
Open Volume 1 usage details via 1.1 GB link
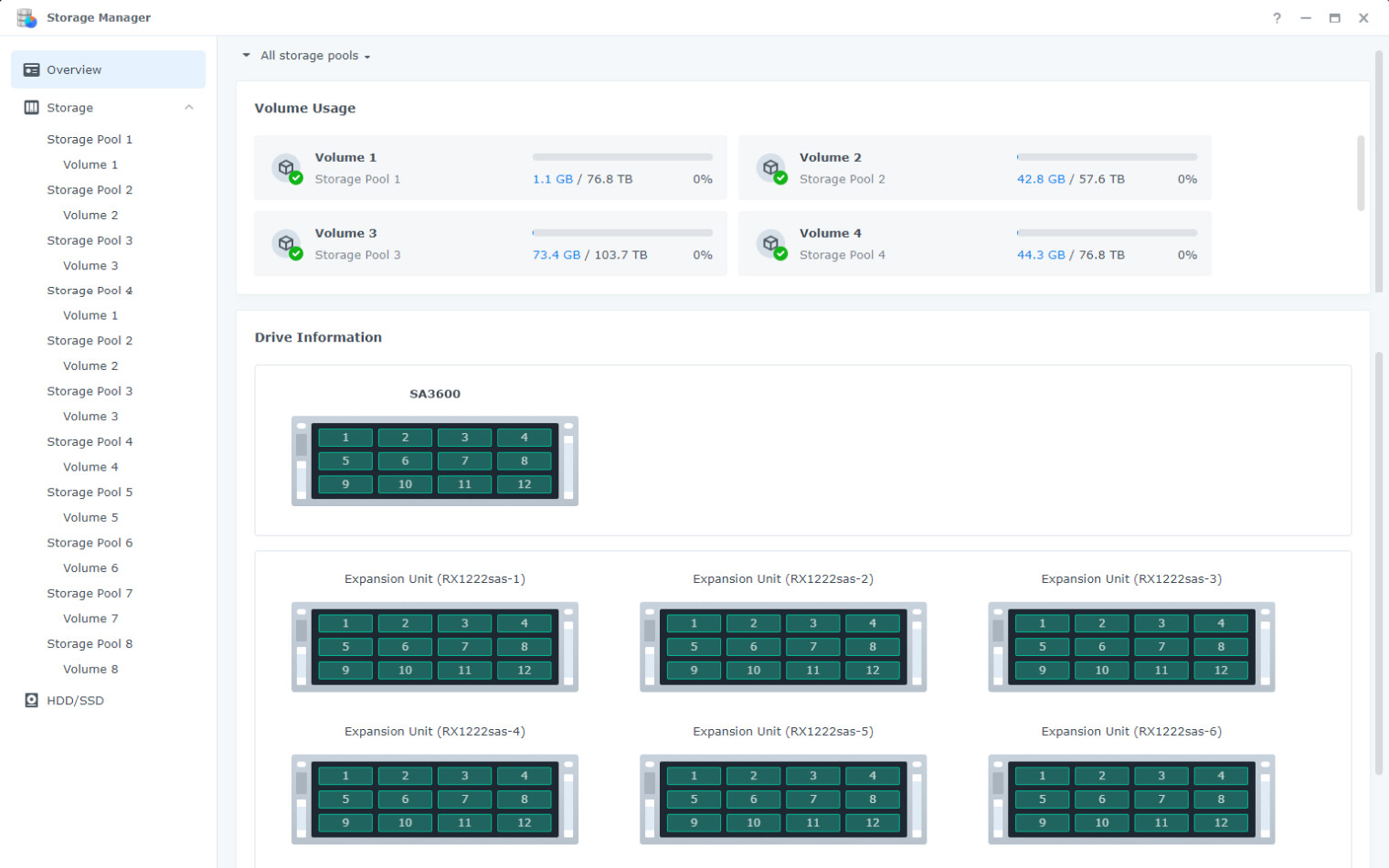point(551,179)
